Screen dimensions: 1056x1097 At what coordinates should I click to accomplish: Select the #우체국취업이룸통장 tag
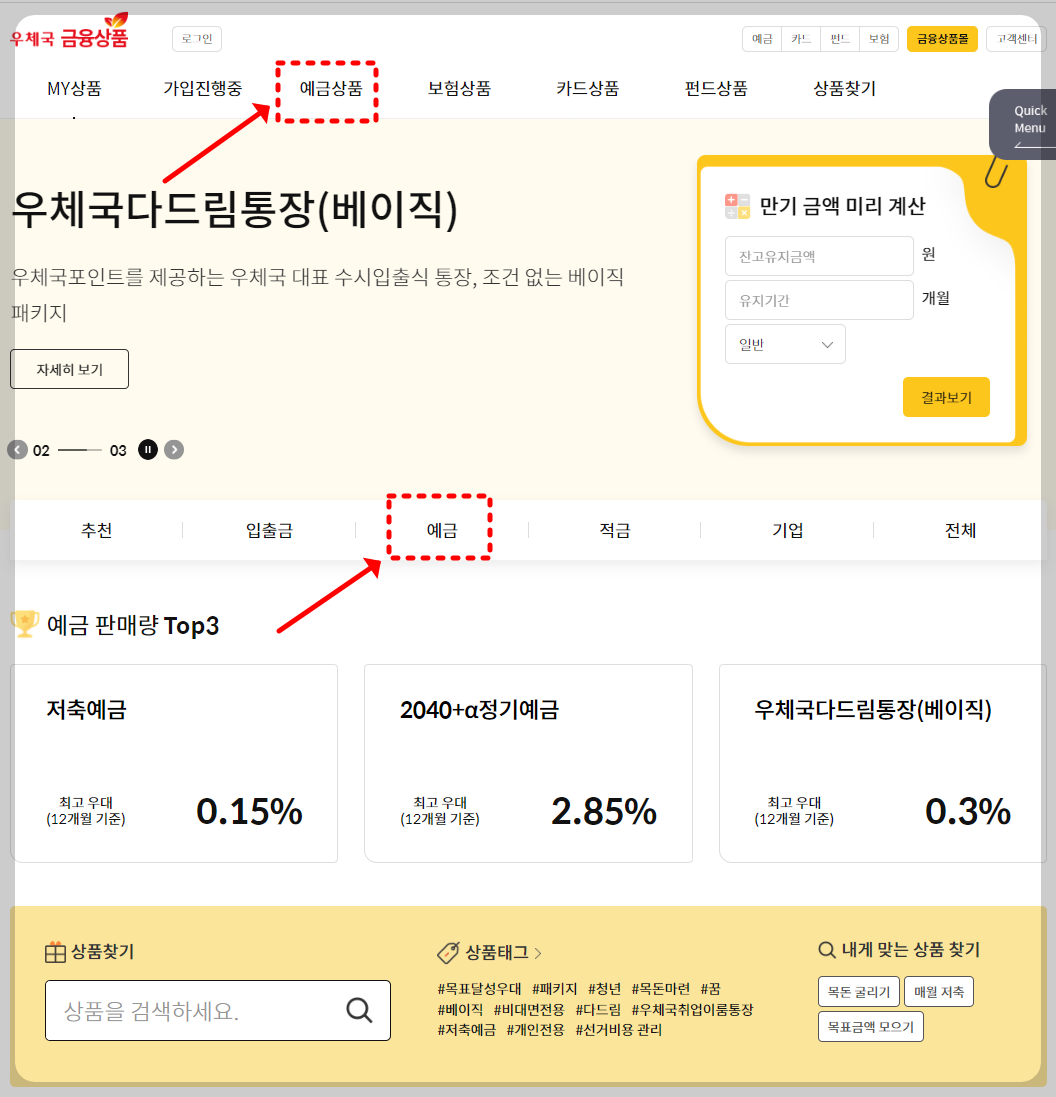pyautogui.click(x=692, y=1010)
